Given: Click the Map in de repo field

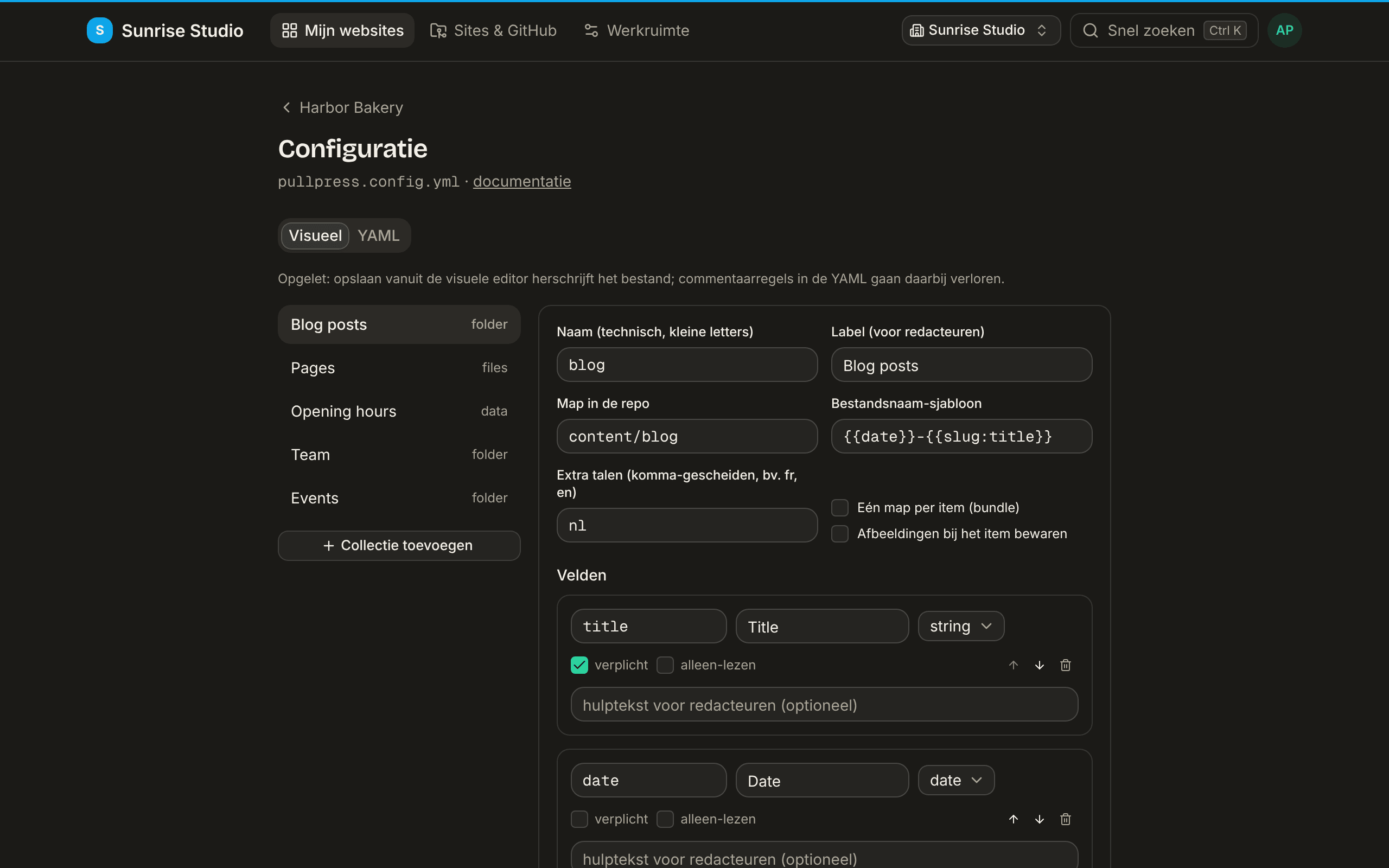Looking at the screenshot, I should (687, 436).
